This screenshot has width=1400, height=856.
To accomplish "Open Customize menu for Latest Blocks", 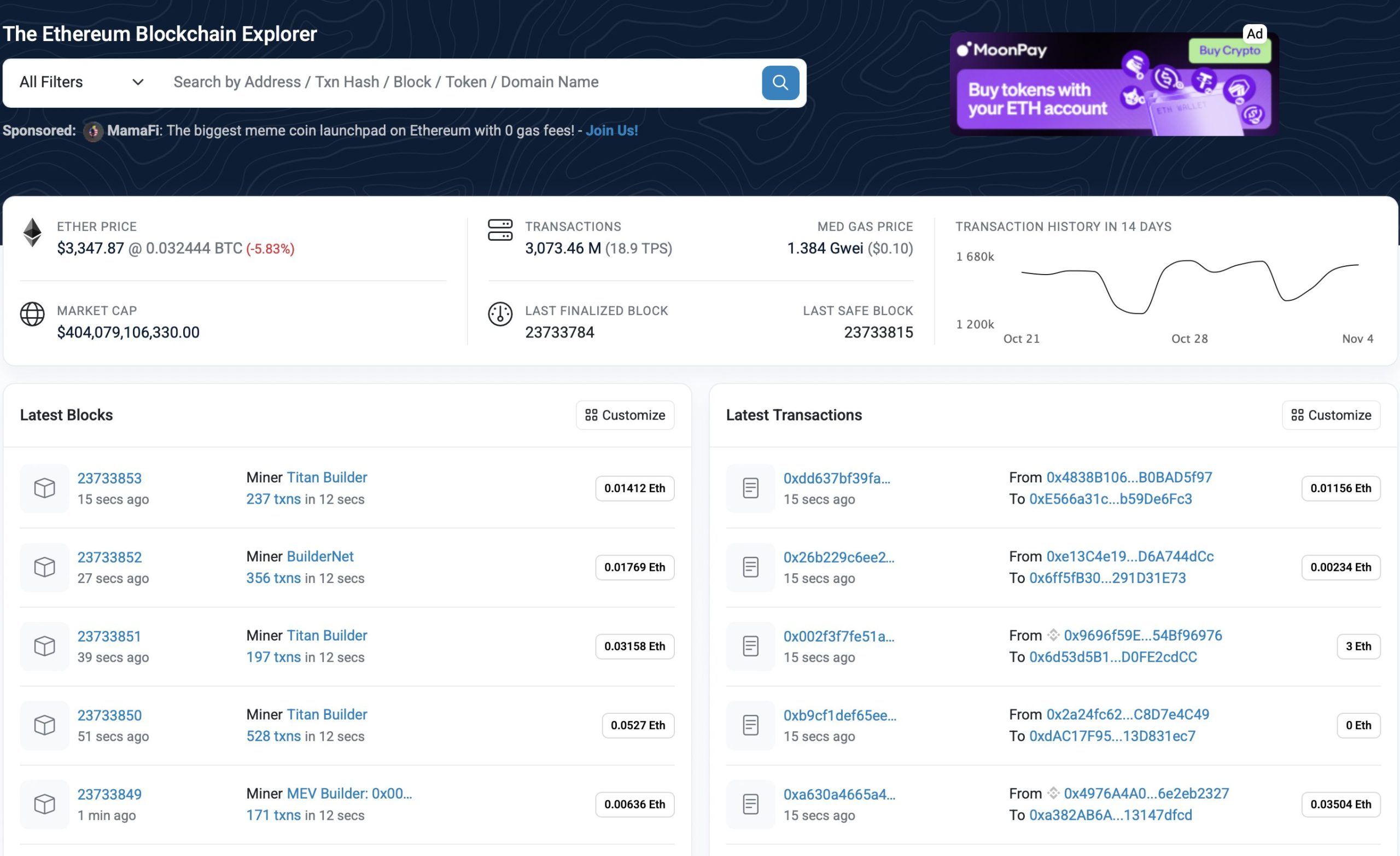I will tap(625, 415).
